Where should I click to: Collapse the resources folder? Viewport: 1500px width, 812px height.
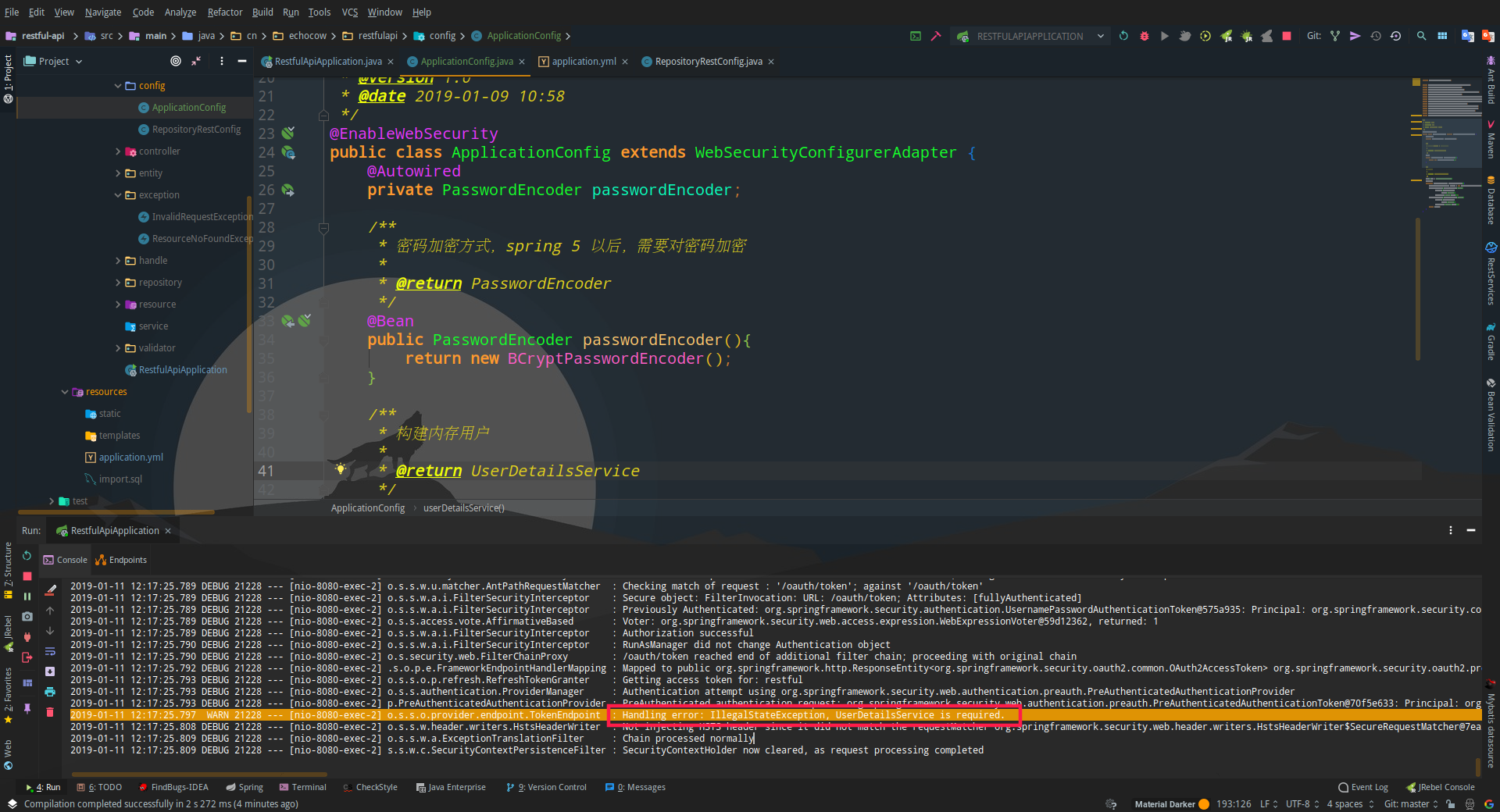point(65,392)
